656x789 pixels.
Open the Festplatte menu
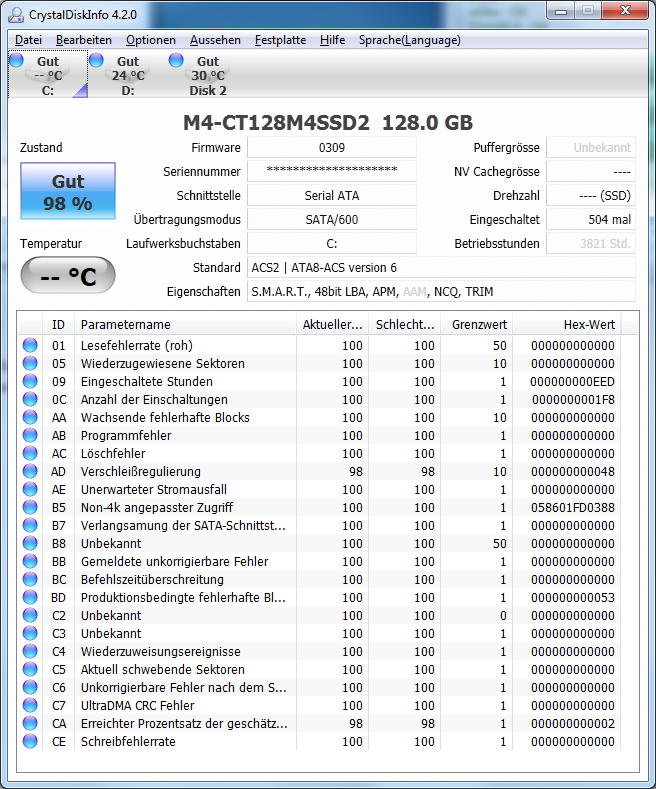point(280,40)
